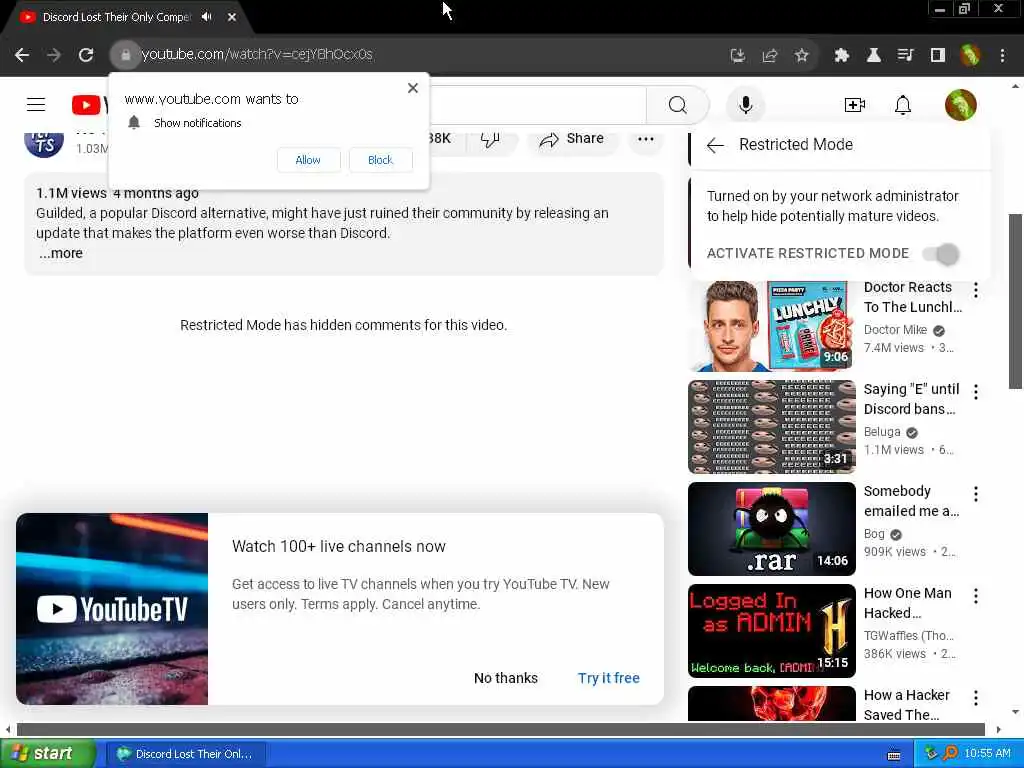Click the lock site info icon
1024x768 pixels.
coord(125,55)
